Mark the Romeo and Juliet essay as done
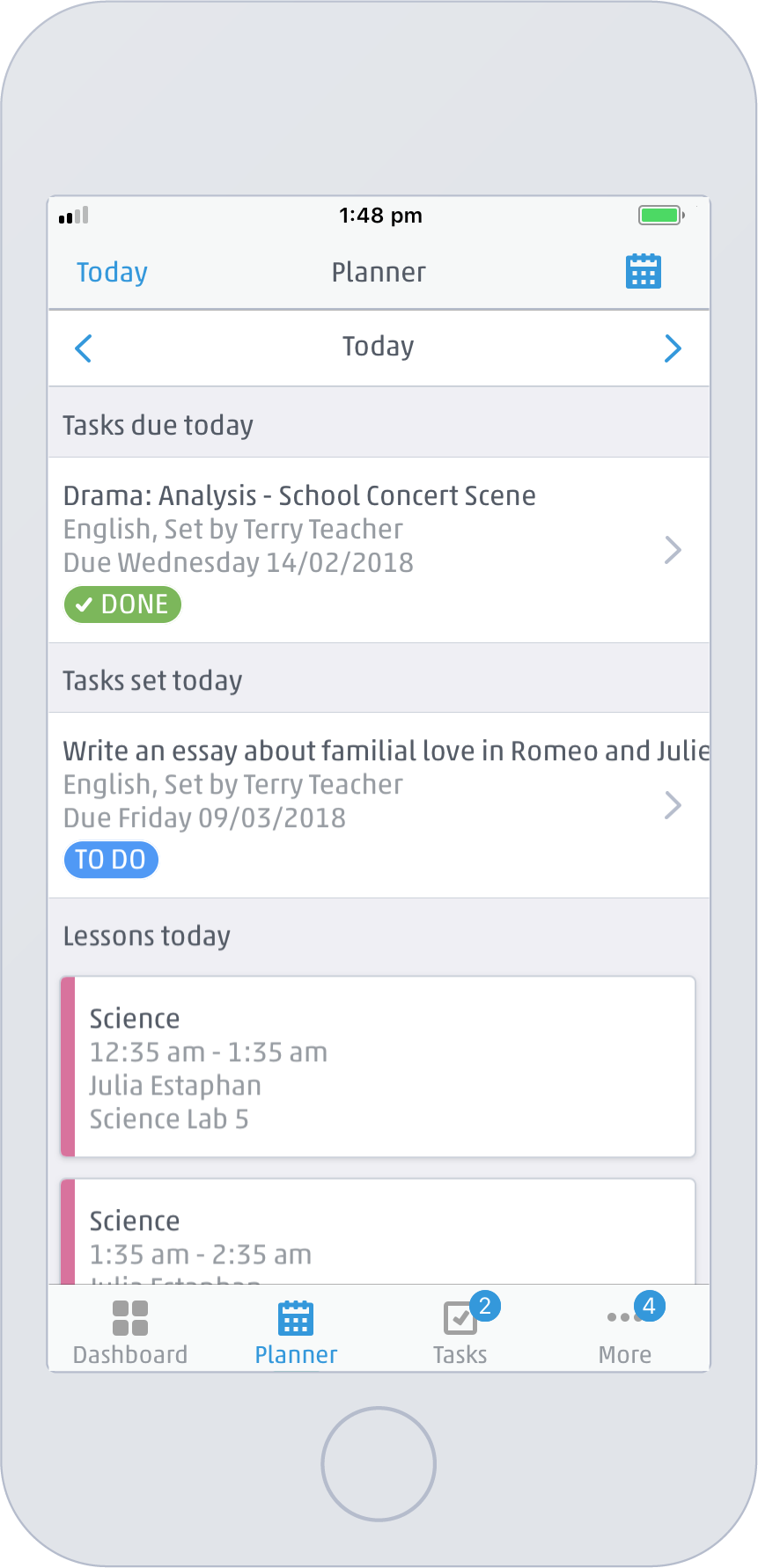This screenshot has height=1568, width=758. 111,860
